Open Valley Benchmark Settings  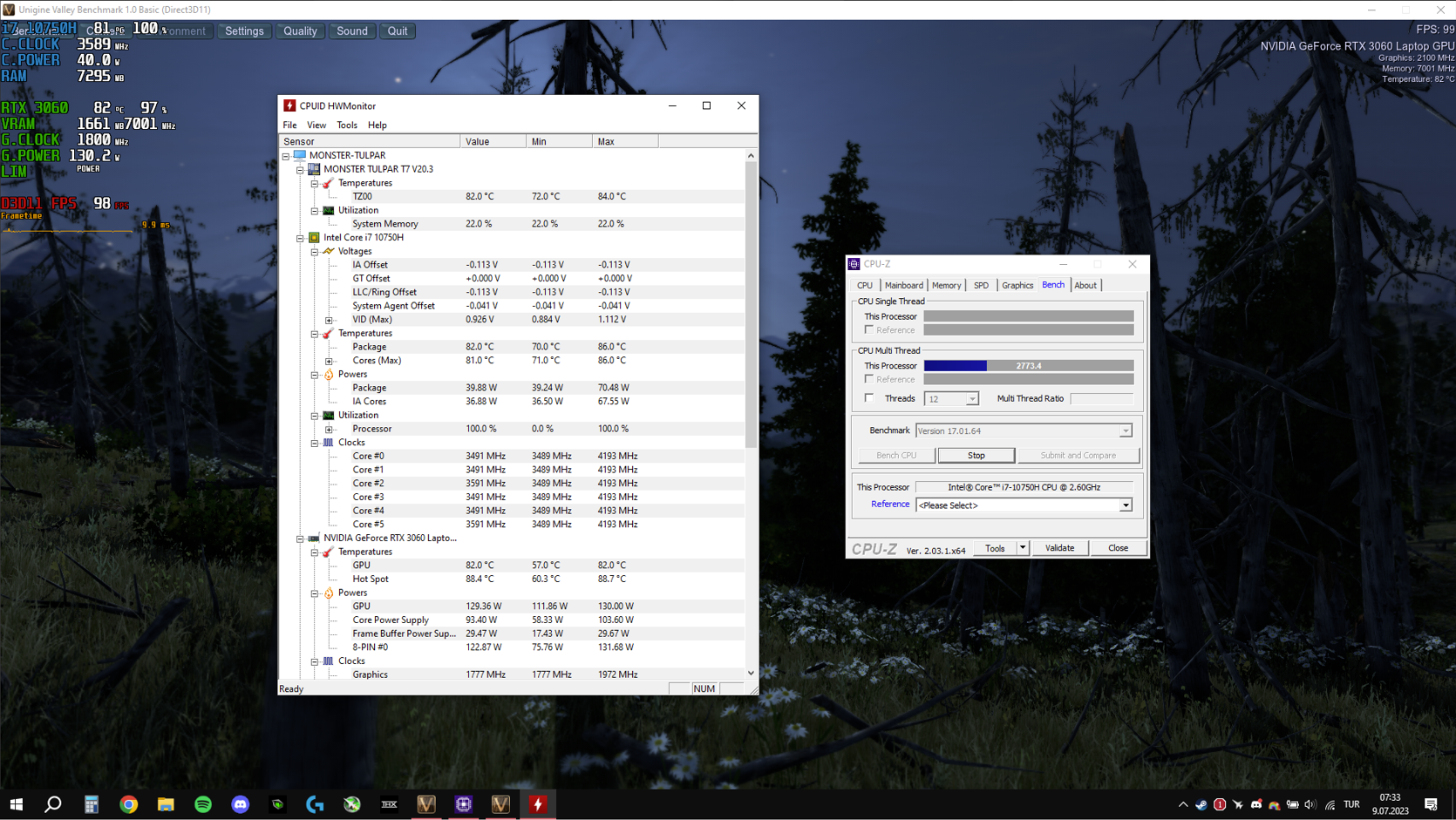244,31
